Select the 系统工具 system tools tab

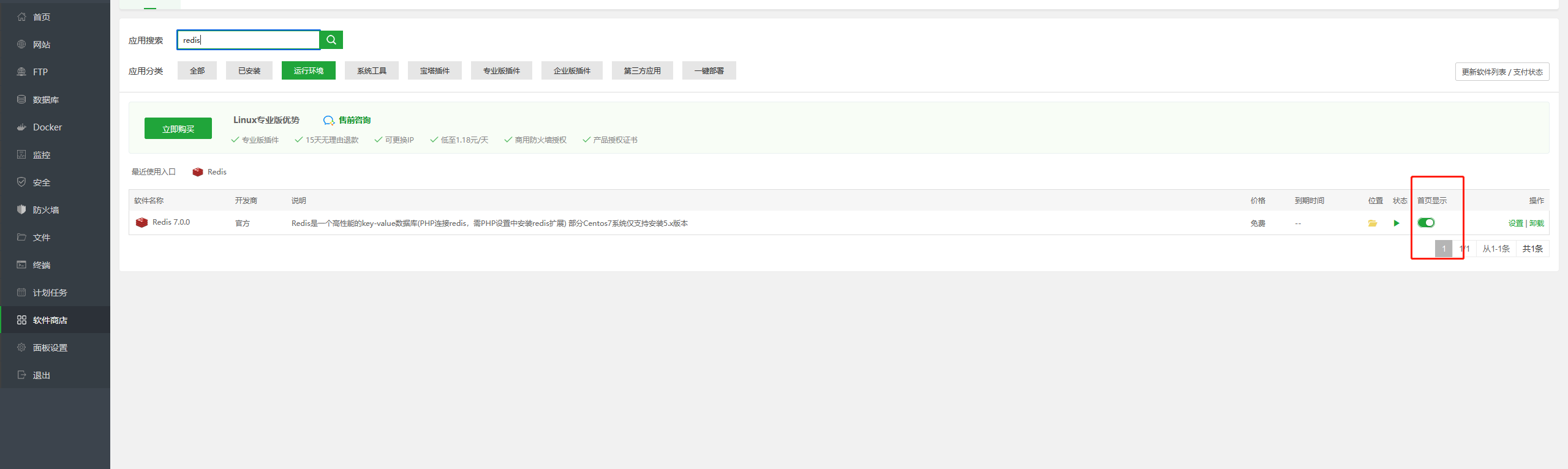pos(372,70)
